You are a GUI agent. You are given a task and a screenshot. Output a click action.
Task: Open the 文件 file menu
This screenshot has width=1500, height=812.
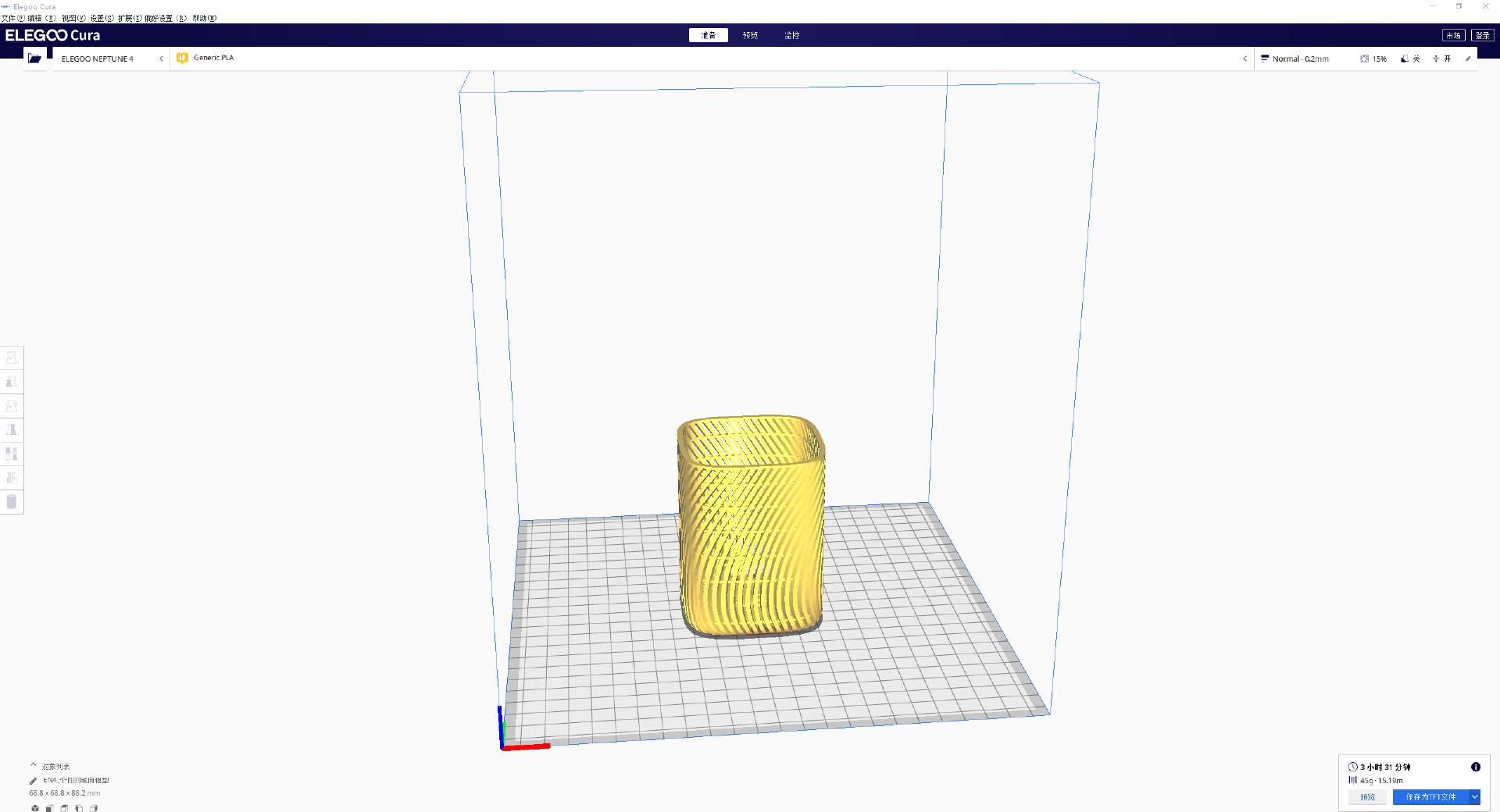click(x=12, y=18)
